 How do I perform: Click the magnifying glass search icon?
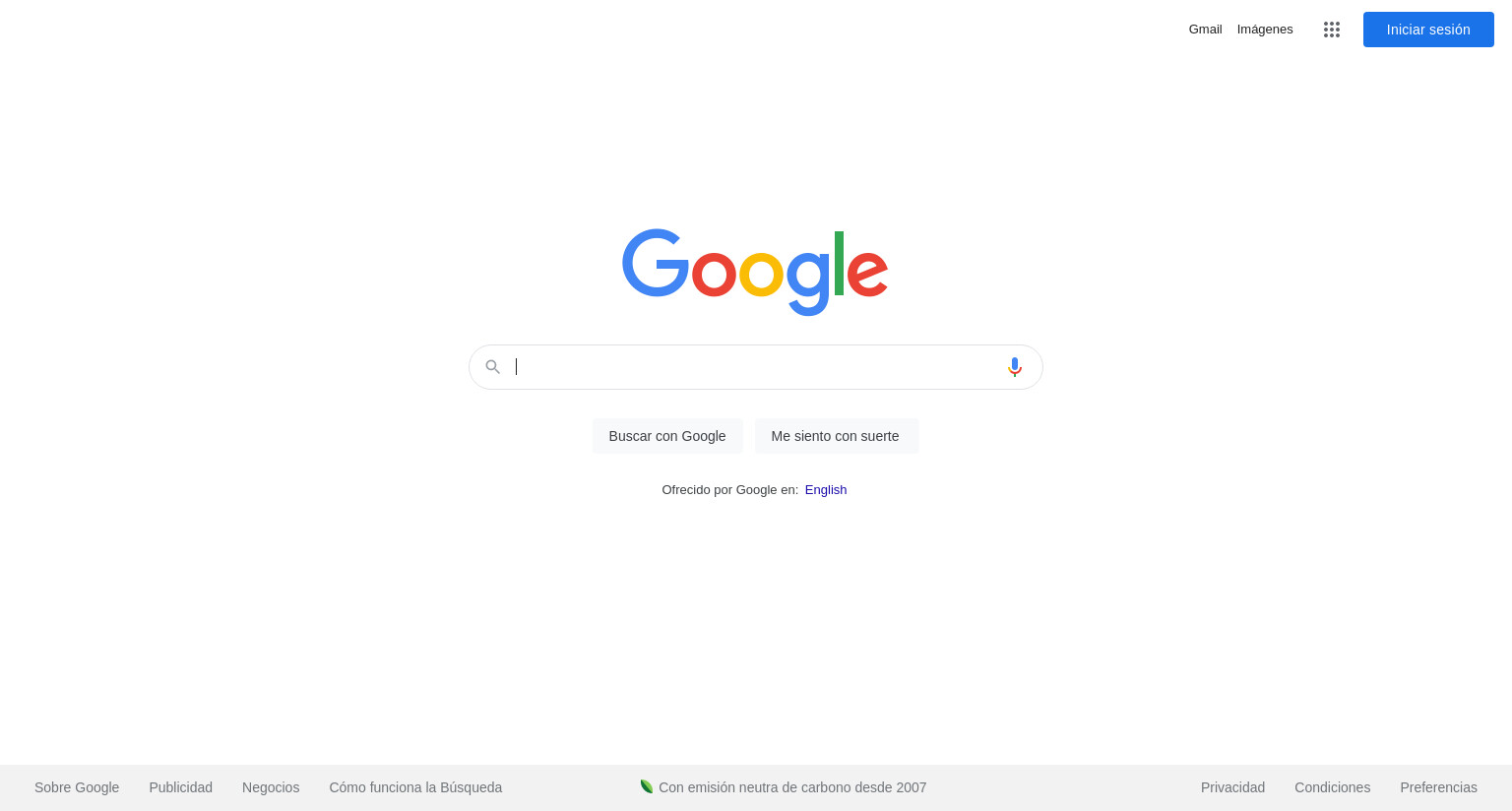[x=493, y=367]
